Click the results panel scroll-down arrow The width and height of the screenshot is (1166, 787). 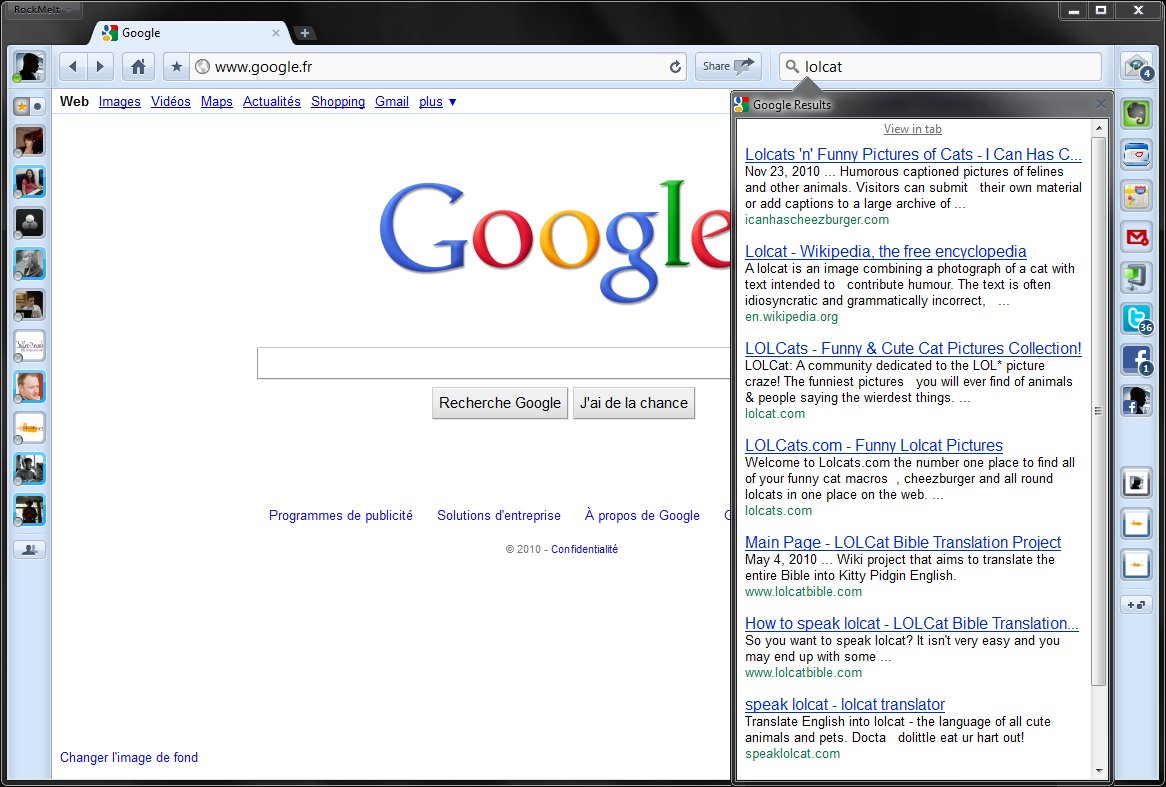coord(1098,771)
